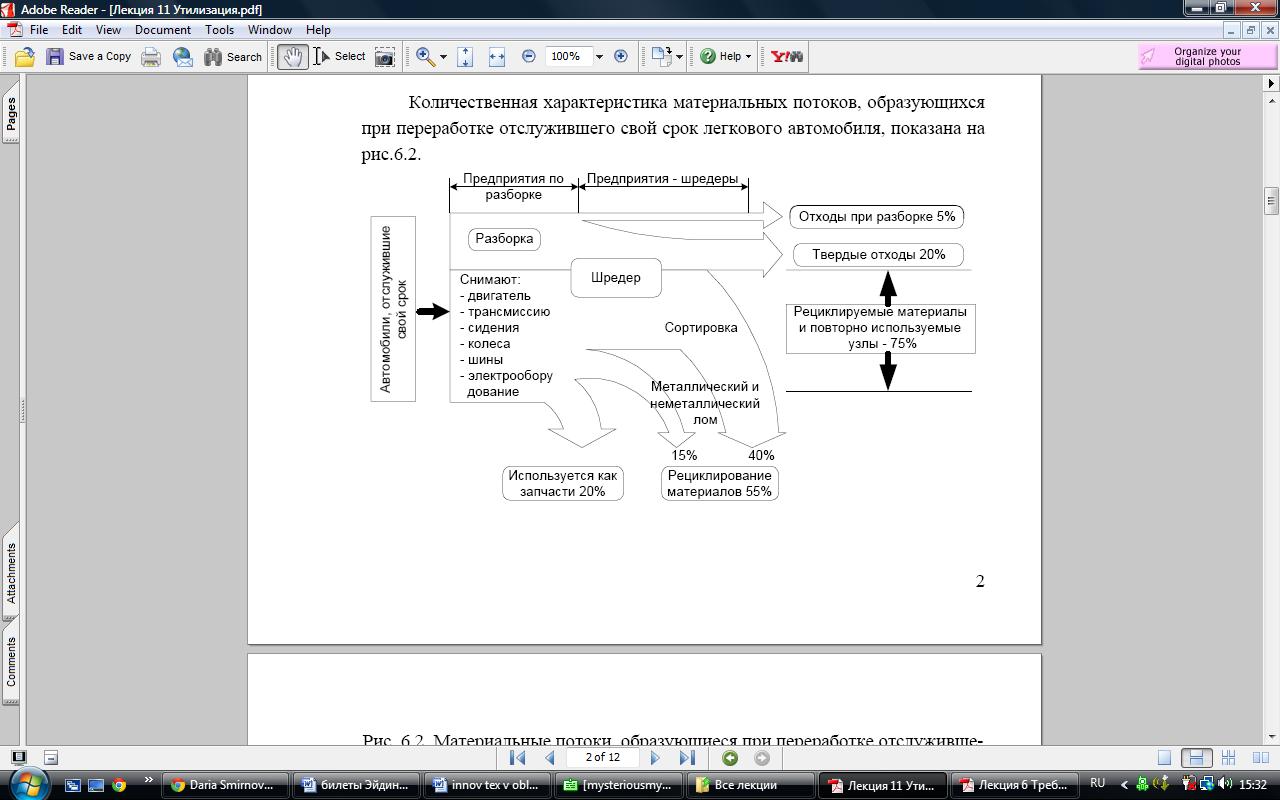Switch to Single Page layout
This screenshot has width=1280, height=800.
[1164, 758]
